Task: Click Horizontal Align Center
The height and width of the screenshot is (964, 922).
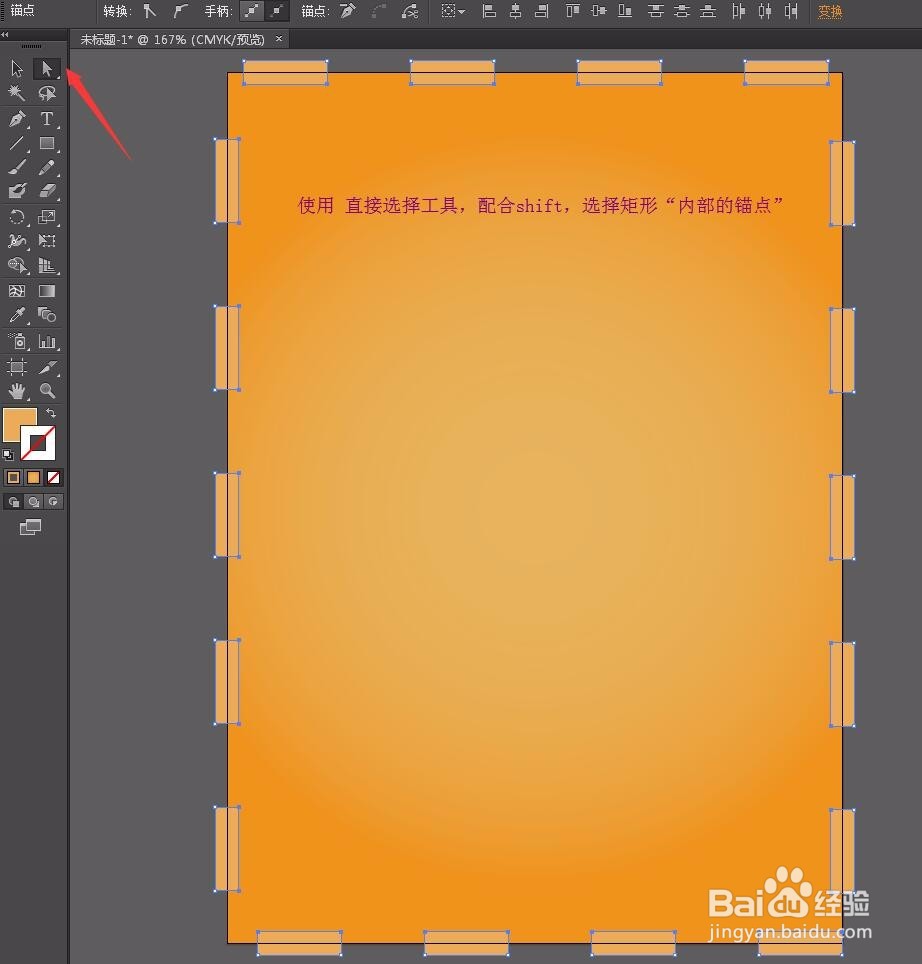Action: click(516, 11)
